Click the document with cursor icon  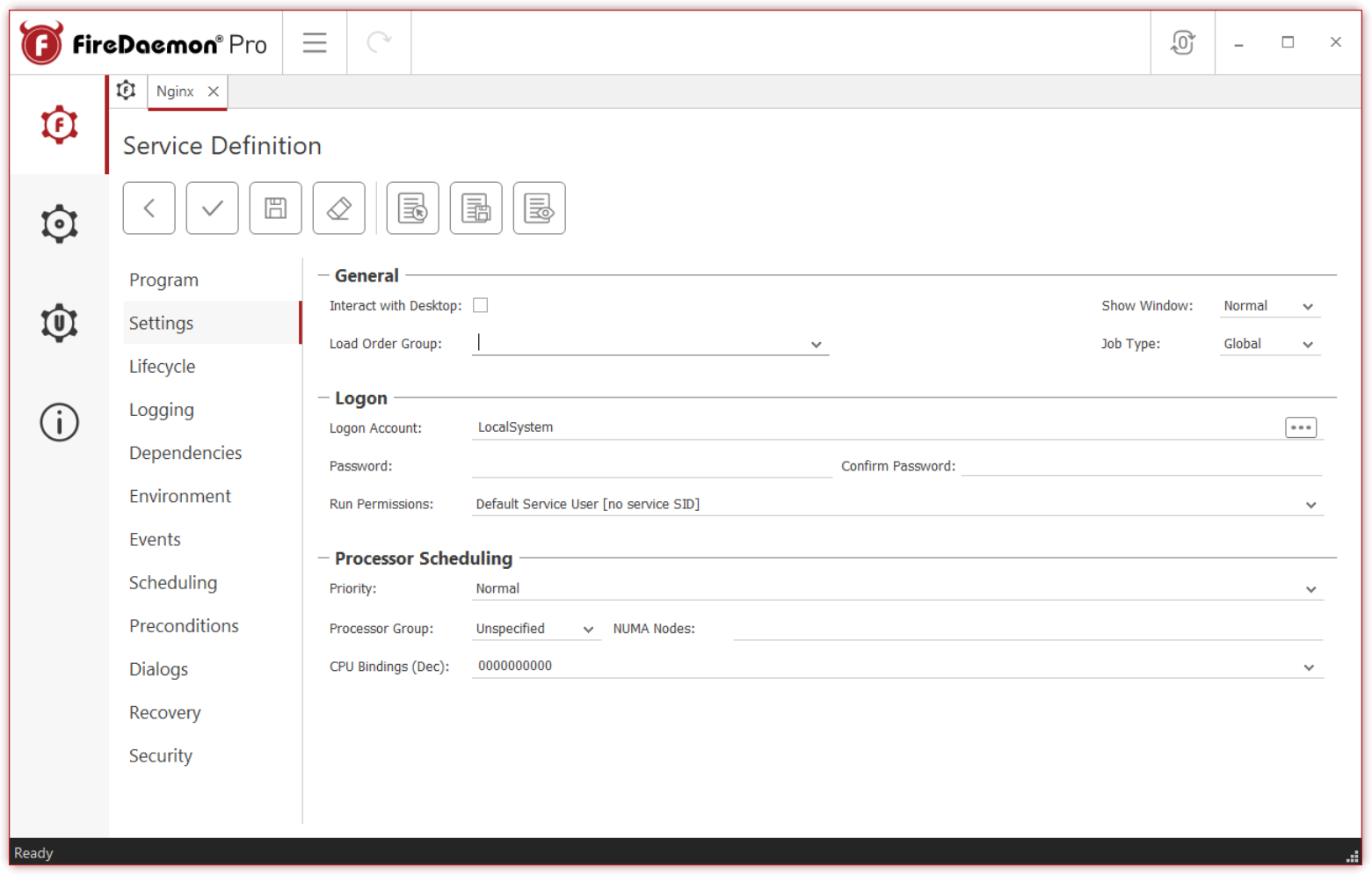click(413, 208)
